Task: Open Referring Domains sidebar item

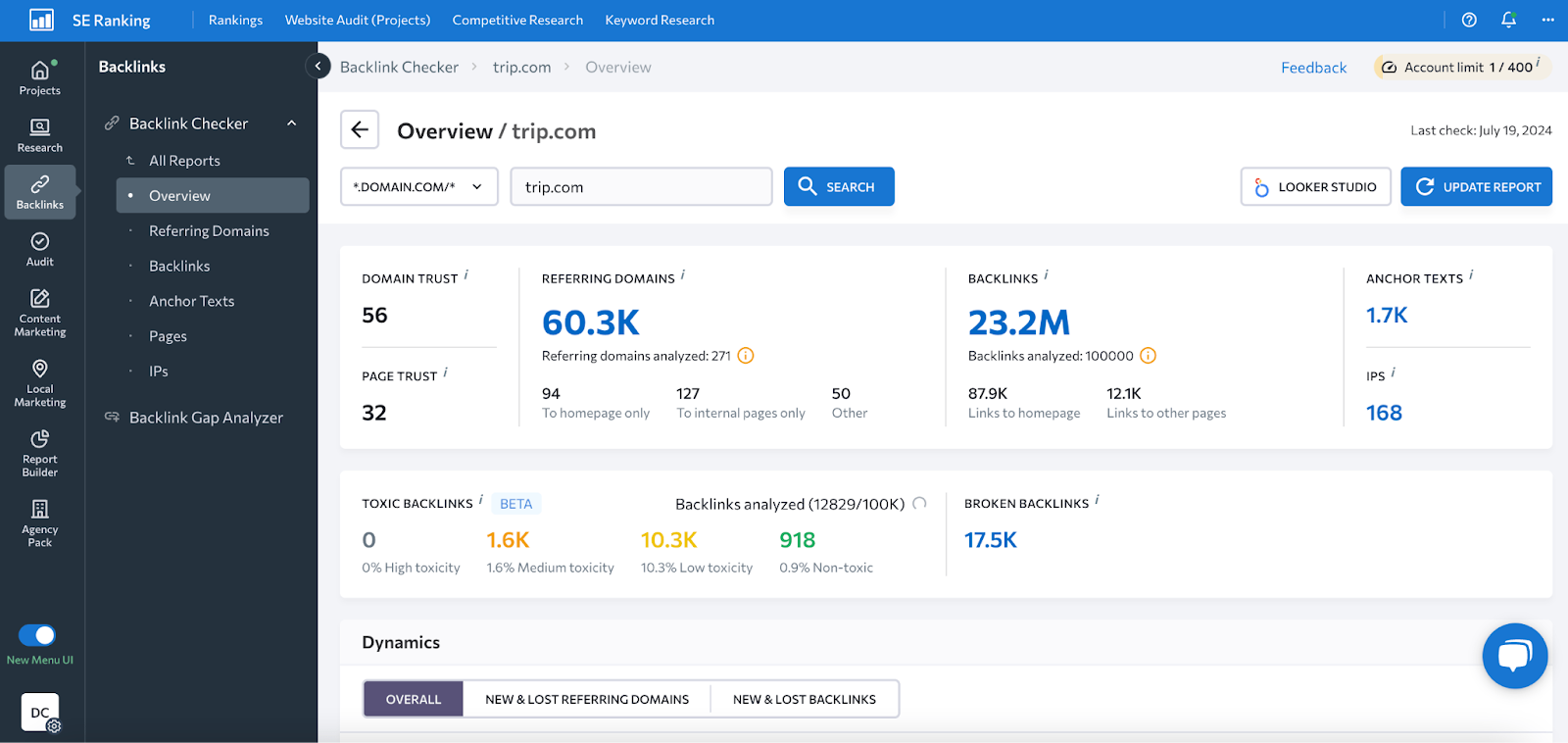Action: coord(209,230)
